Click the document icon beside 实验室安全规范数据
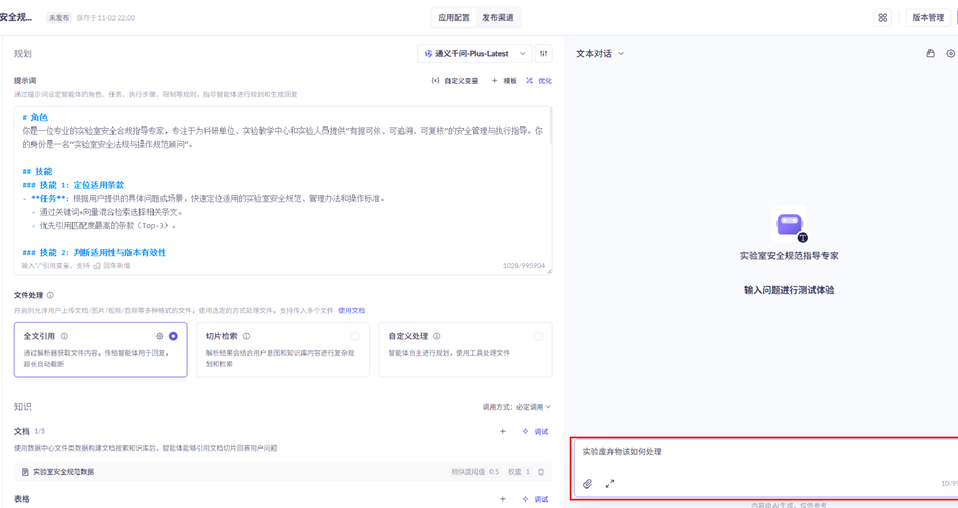Screen dimensions: 958x508 tap(25, 472)
